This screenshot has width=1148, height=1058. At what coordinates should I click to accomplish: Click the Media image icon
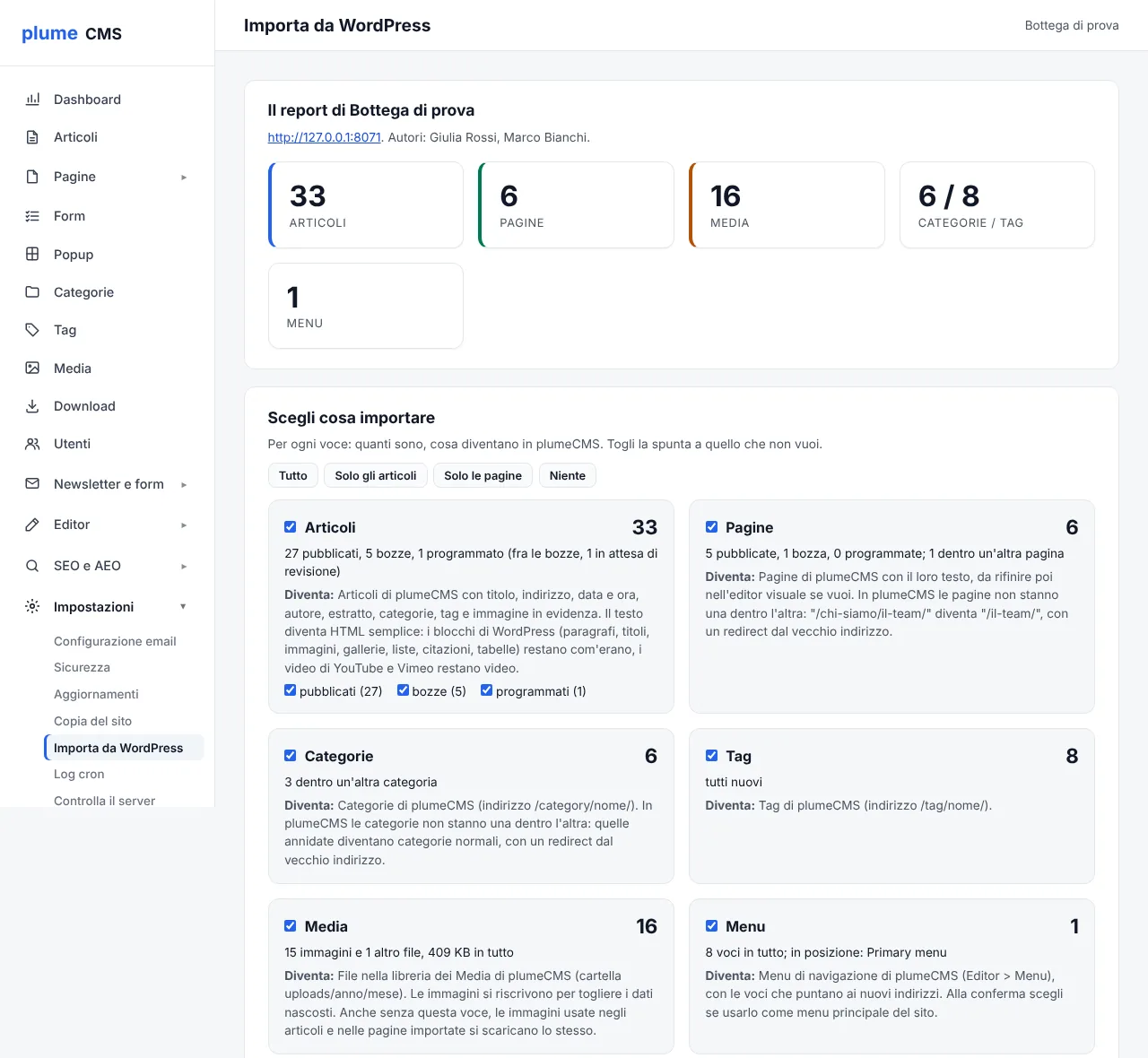[32, 368]
